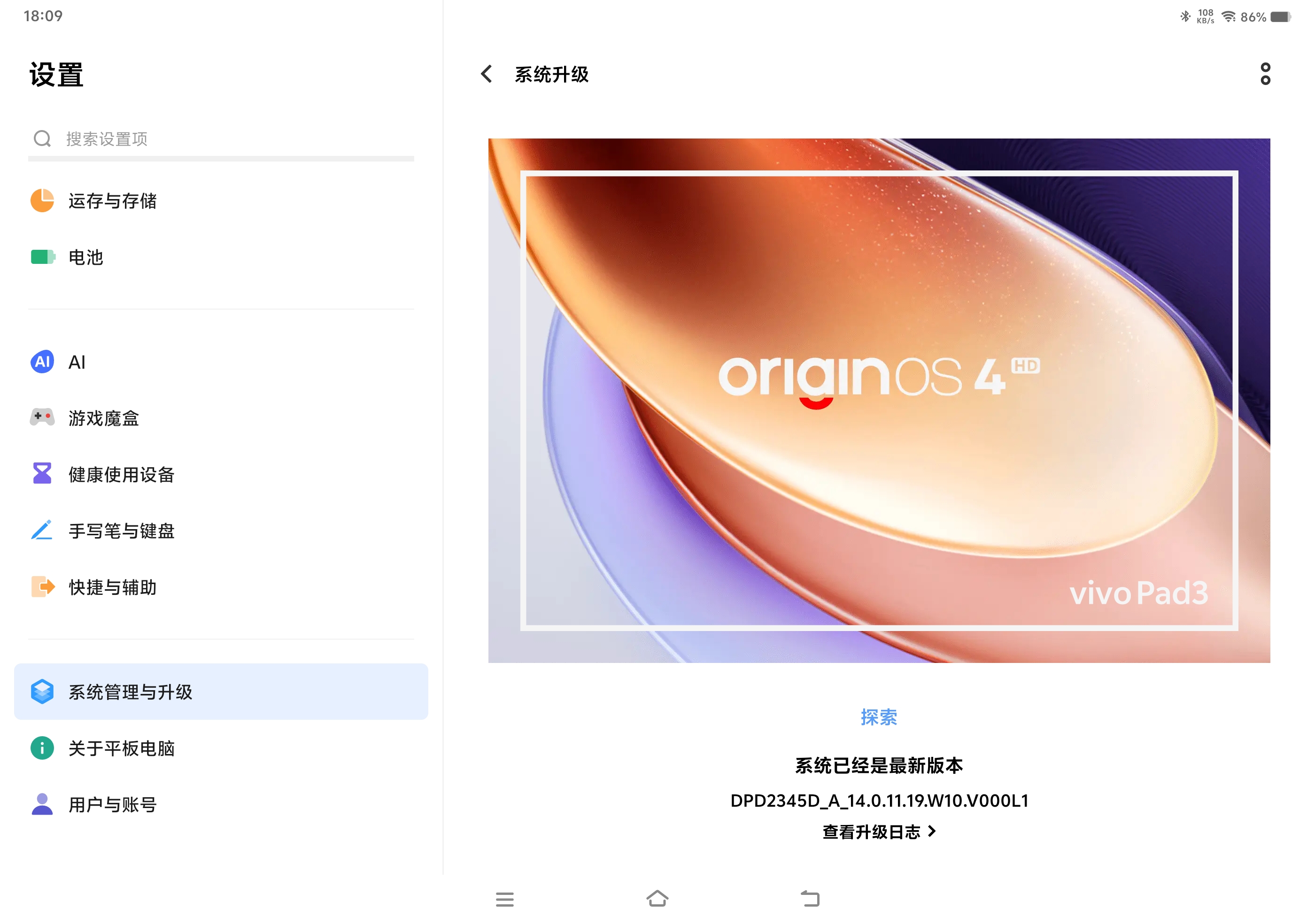Tap the 快捷与辅助 orange arrow icon
The width and height of the screenshot is (1315, 924).
pyautogui.click(x=42, y=587)
